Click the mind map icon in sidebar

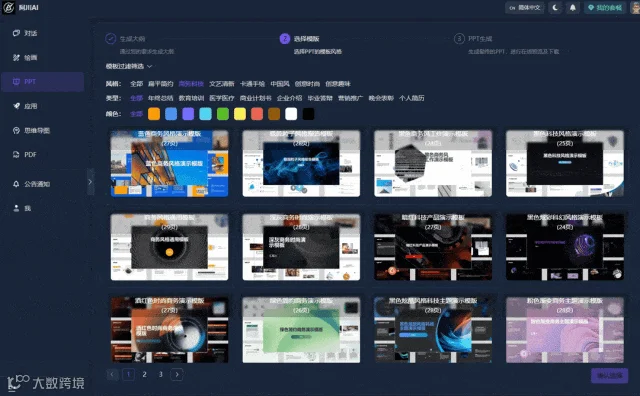pos(16,131)
